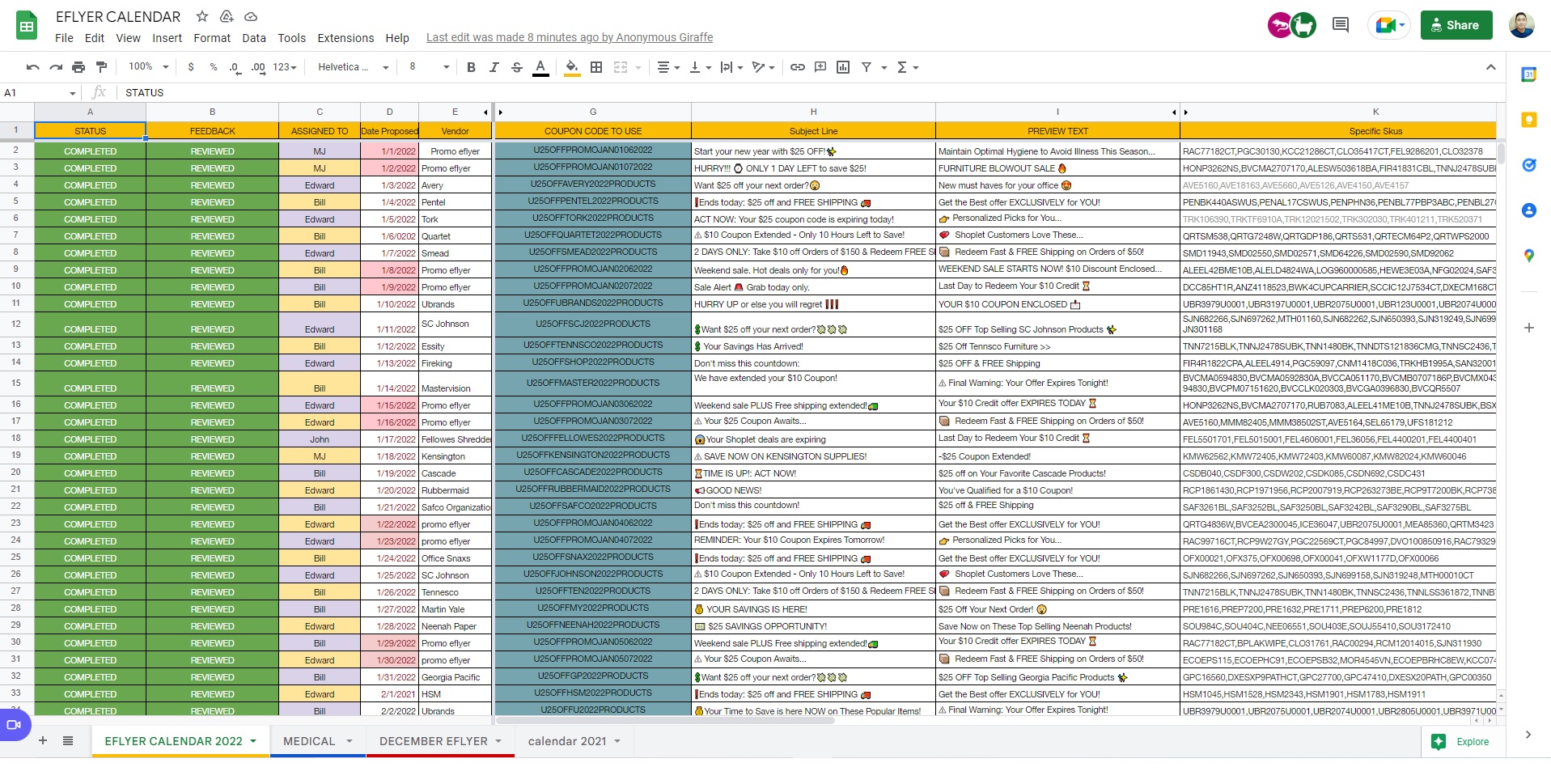
Task: Decrease decimal places with the .0 icon
Action: (x=235, y=67)
